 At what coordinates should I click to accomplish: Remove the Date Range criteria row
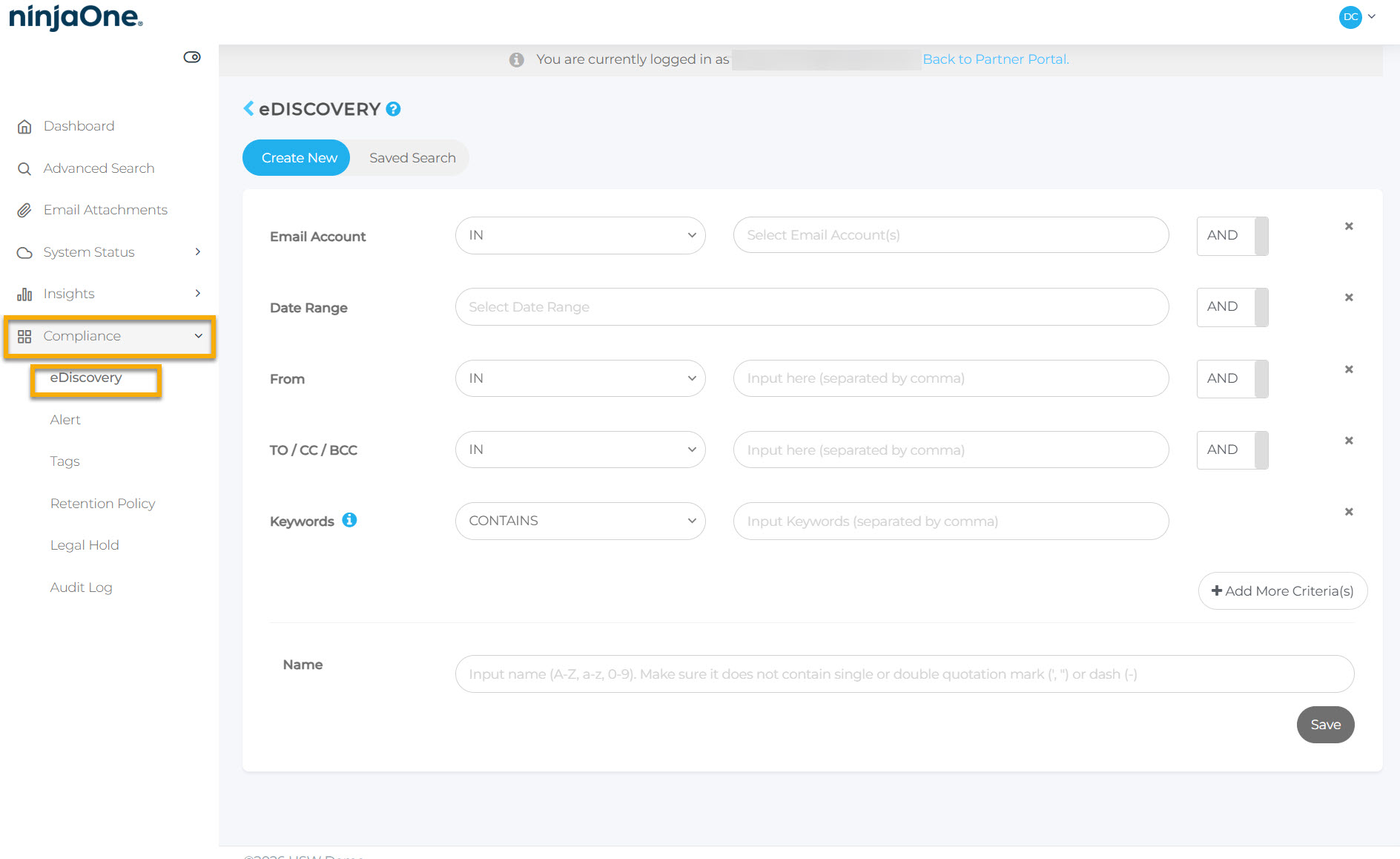point(1349,297)
